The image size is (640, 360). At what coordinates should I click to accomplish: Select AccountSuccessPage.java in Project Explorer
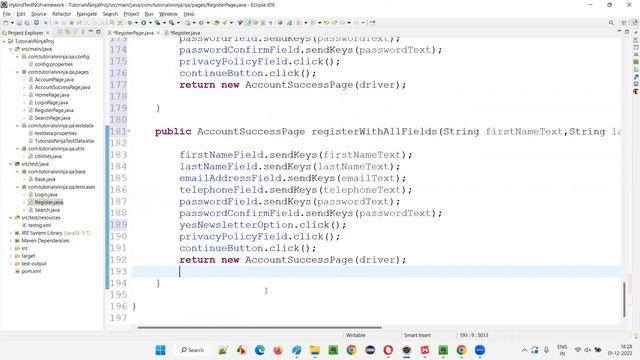[x=62, y=87]
